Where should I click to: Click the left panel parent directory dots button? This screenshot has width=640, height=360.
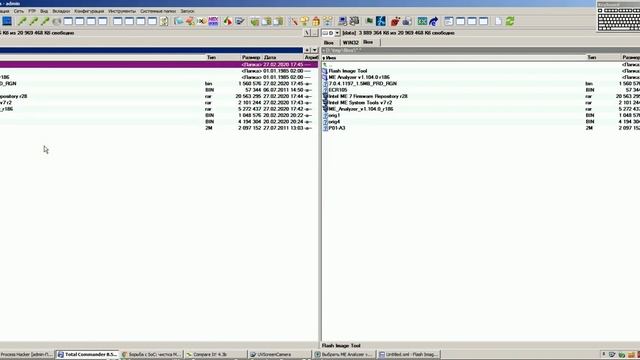(x=314, y=33)
